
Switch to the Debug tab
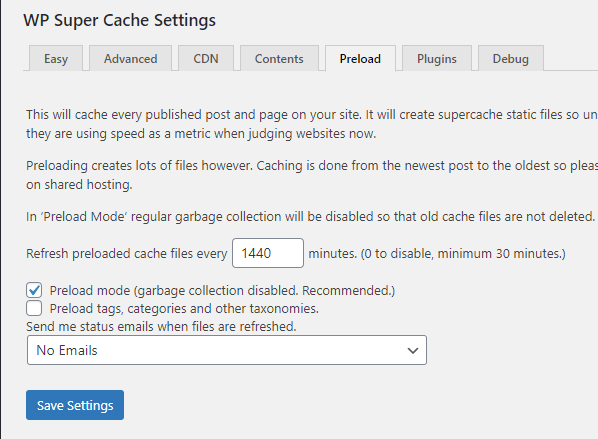click(511, 58)
